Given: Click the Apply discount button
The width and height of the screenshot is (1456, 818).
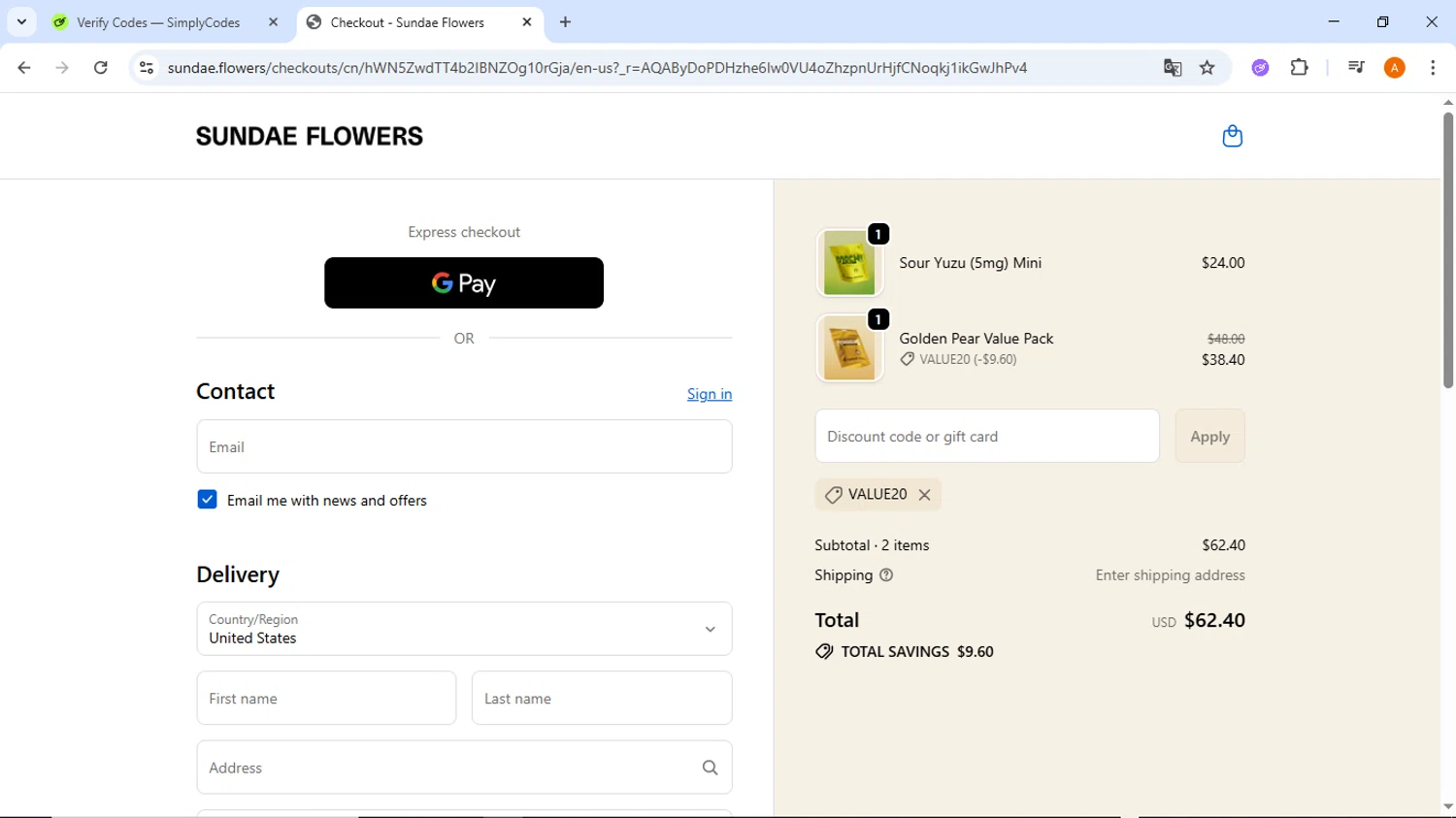Looking at the screenshot, I should 1209,437.
